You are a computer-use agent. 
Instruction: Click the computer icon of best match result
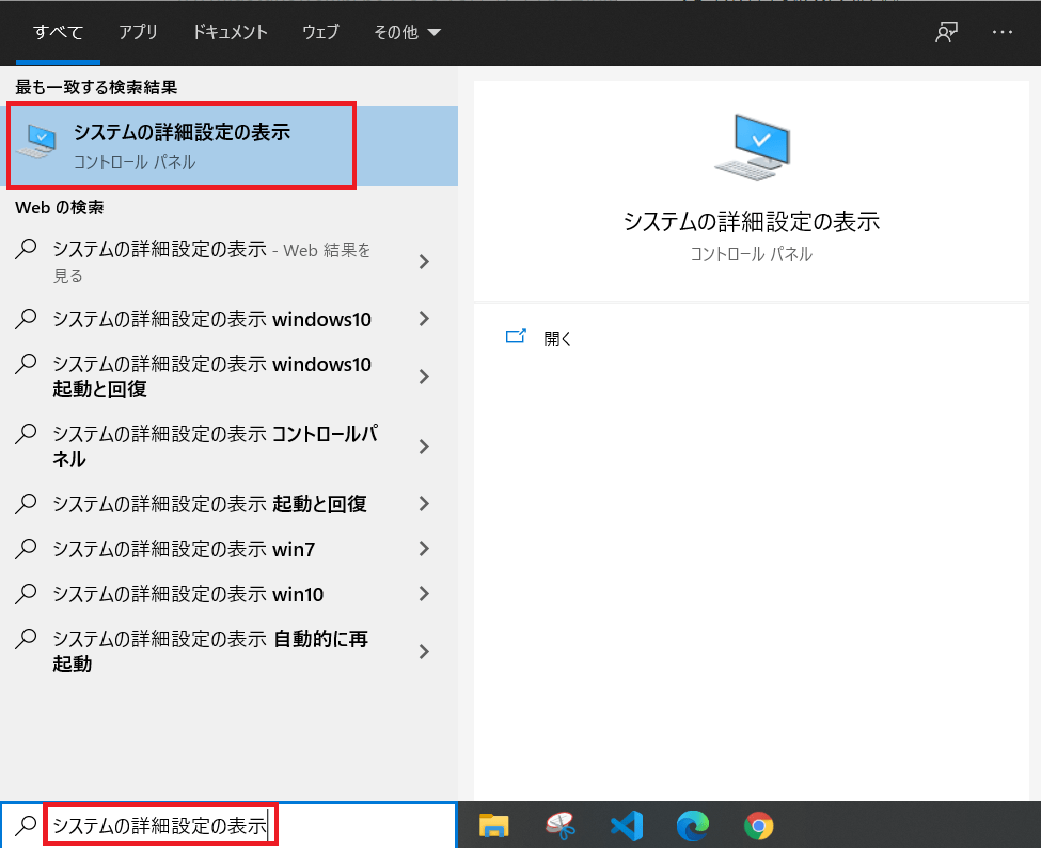(x=39, y=141)
